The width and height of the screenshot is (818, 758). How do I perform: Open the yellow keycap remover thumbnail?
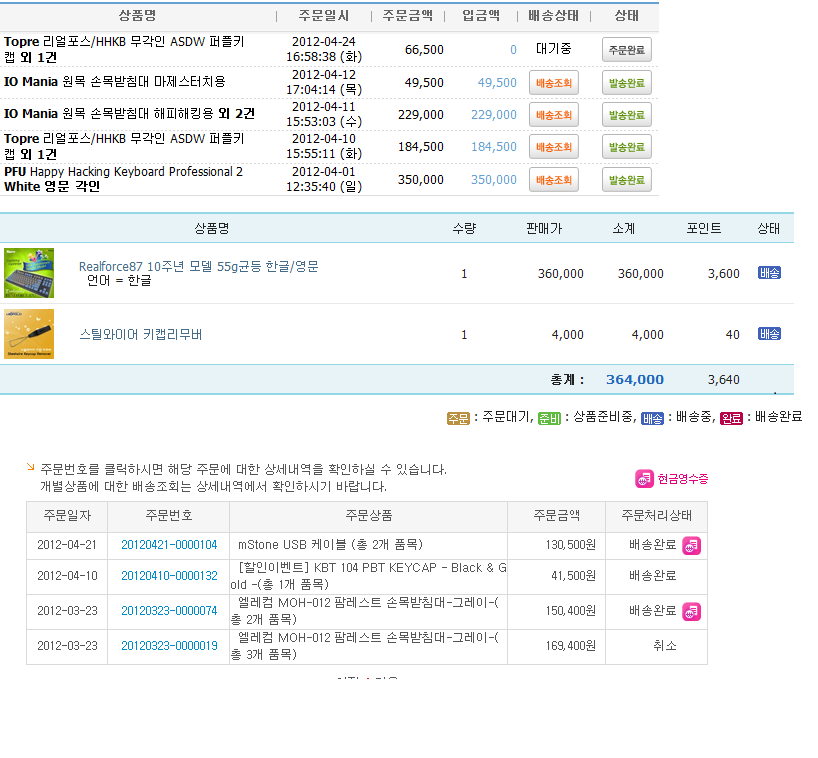coord(29,334)
